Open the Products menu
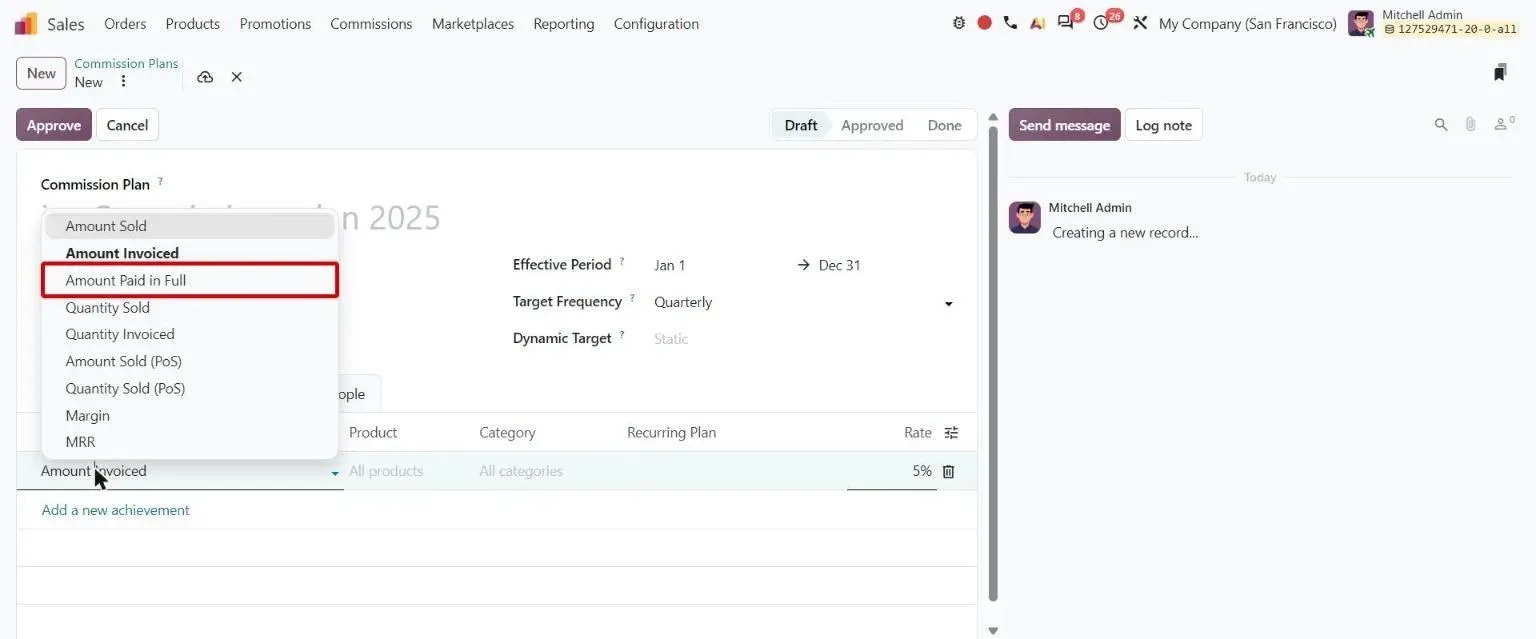Image resolution: width=1536 pixels, height=639 pixels. point(193,23)
